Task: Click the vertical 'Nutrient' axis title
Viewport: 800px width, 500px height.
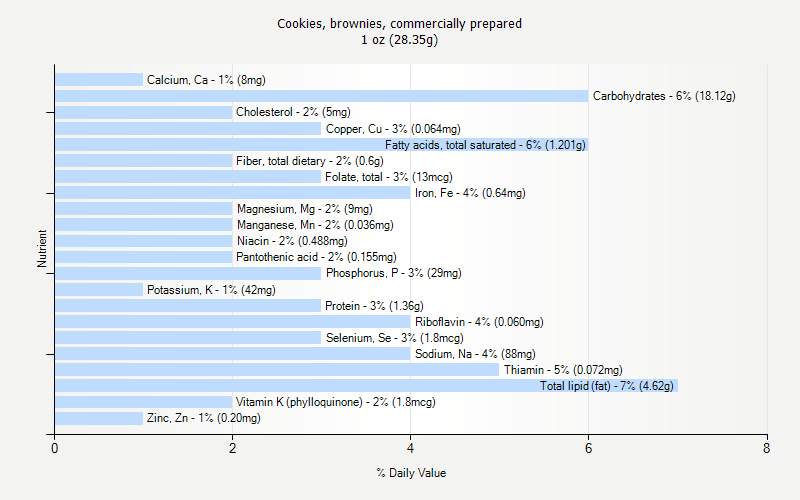Action: pyautogui.click(x=42, y=248)
